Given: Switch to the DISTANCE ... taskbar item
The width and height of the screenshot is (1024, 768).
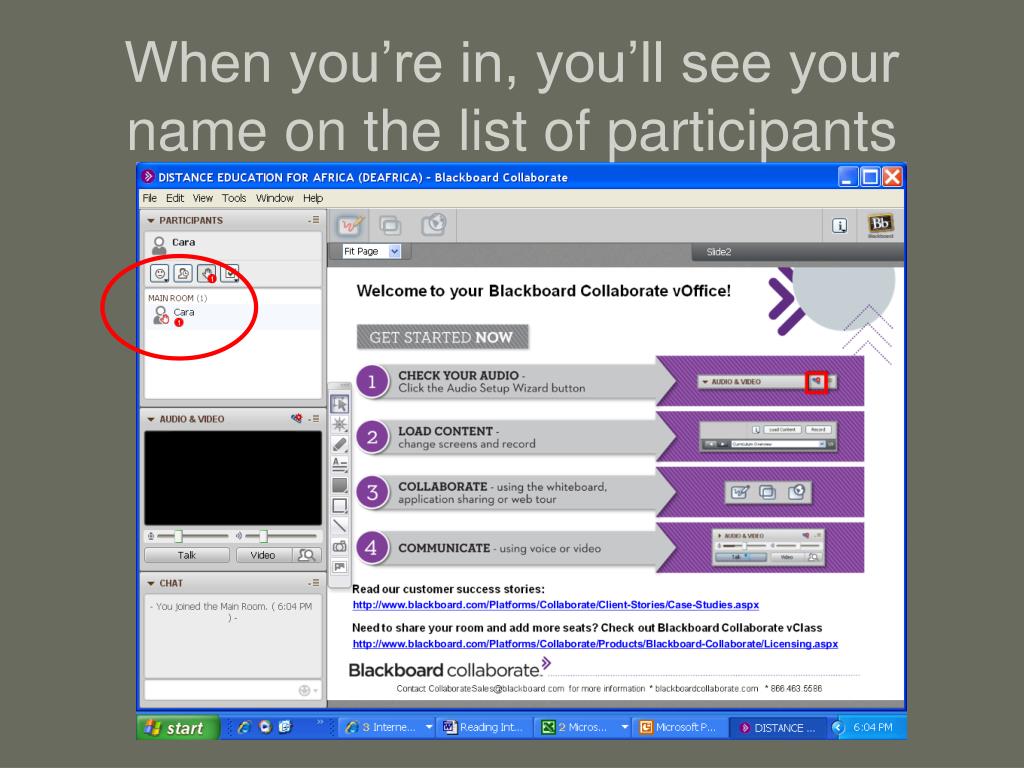Looking at the screenshot, I should [x=778, y=728].
